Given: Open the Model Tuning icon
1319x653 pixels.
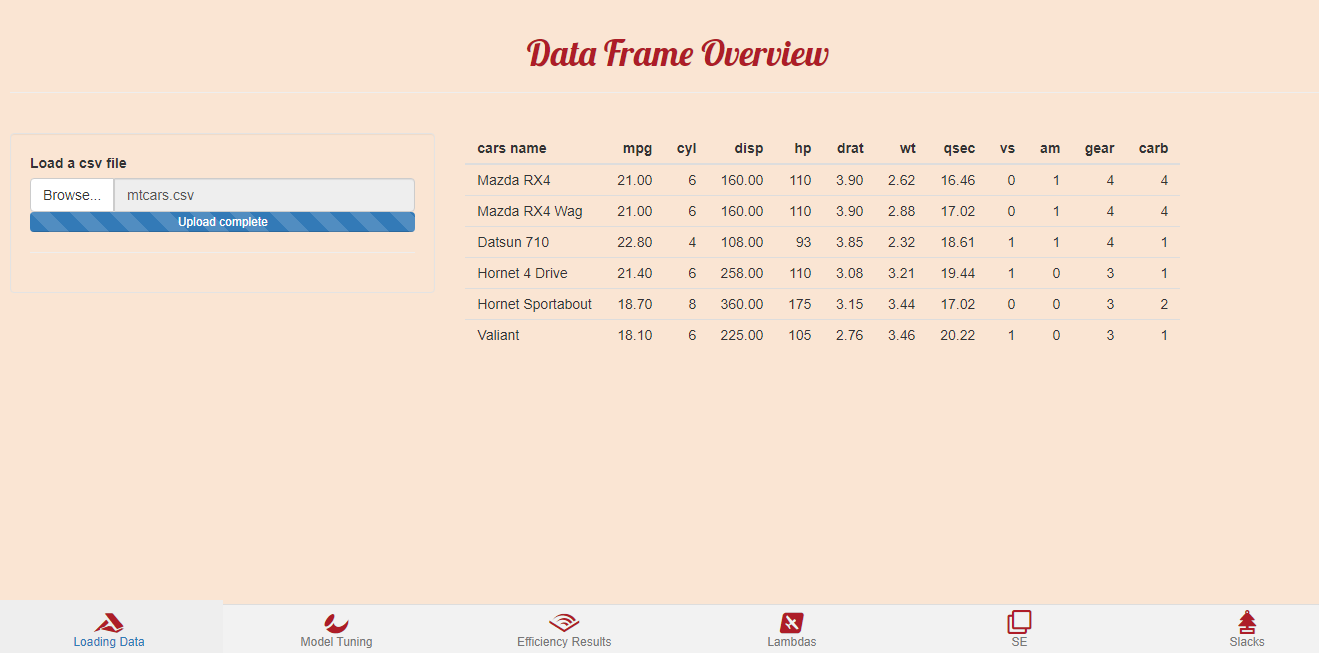Looking at the screenshot, I should (x=336, y=622).
